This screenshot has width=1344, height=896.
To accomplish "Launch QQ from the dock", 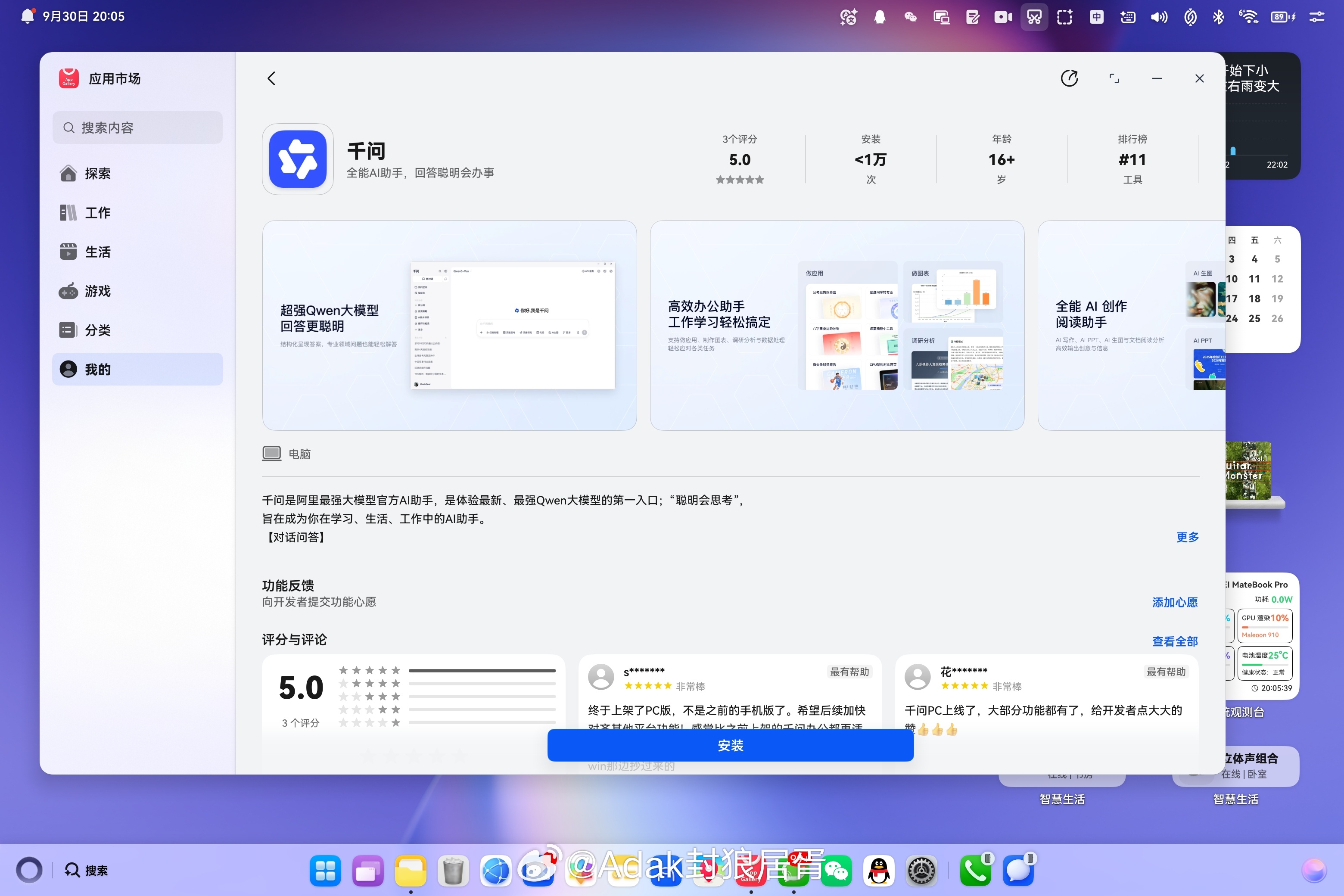I will [879, 870].
